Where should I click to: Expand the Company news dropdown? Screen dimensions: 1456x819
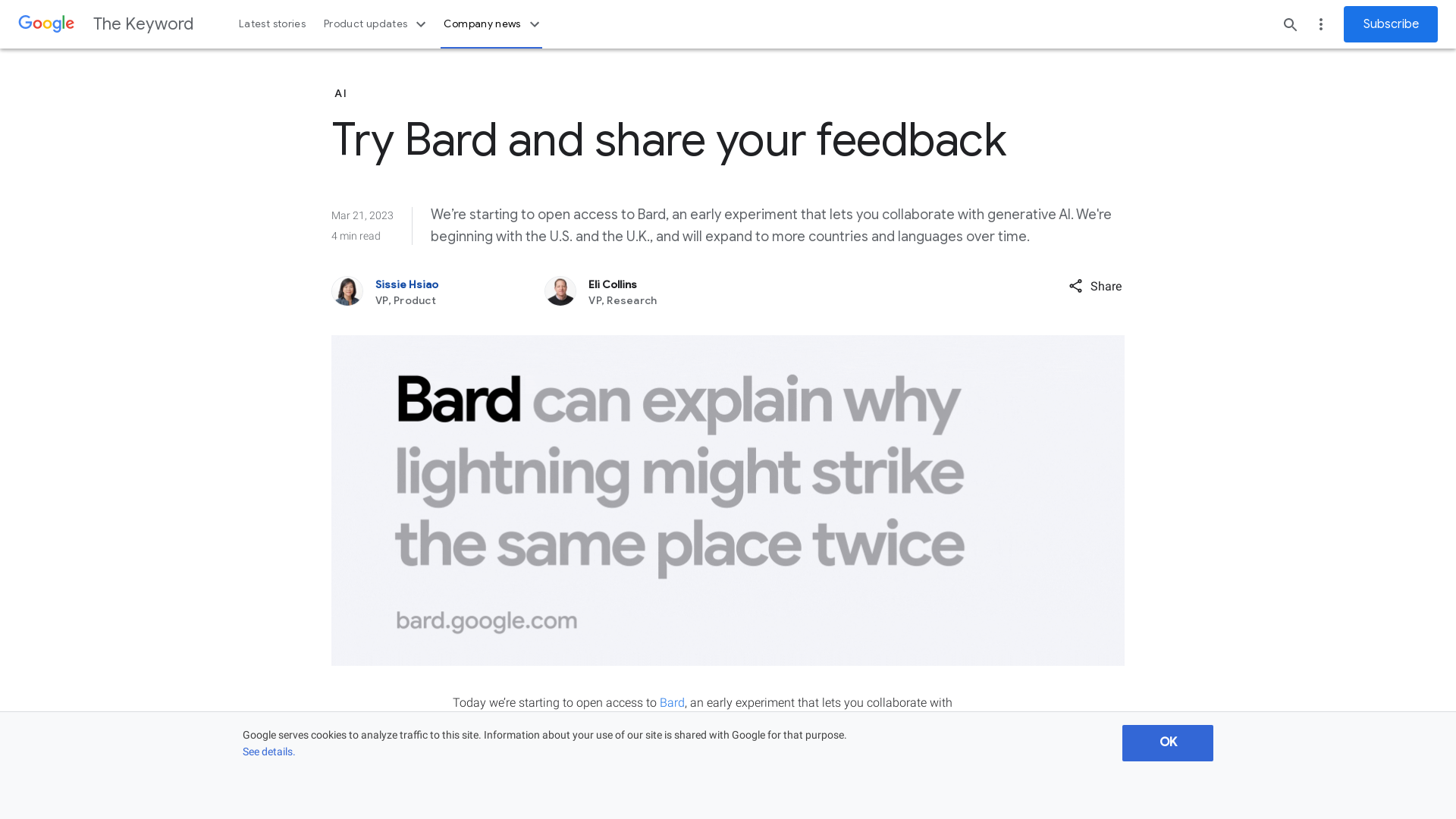click(x=490, y=24)
